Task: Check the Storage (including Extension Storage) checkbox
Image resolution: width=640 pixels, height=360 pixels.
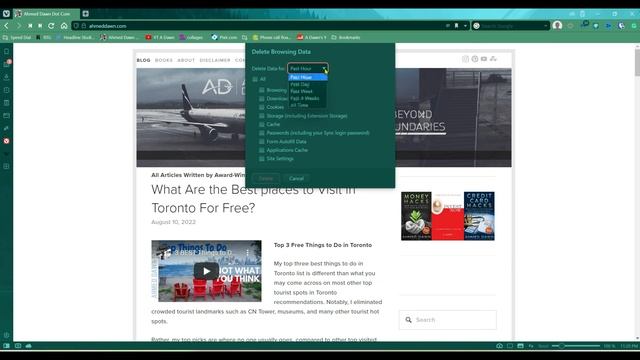Action: coord(262,116)
